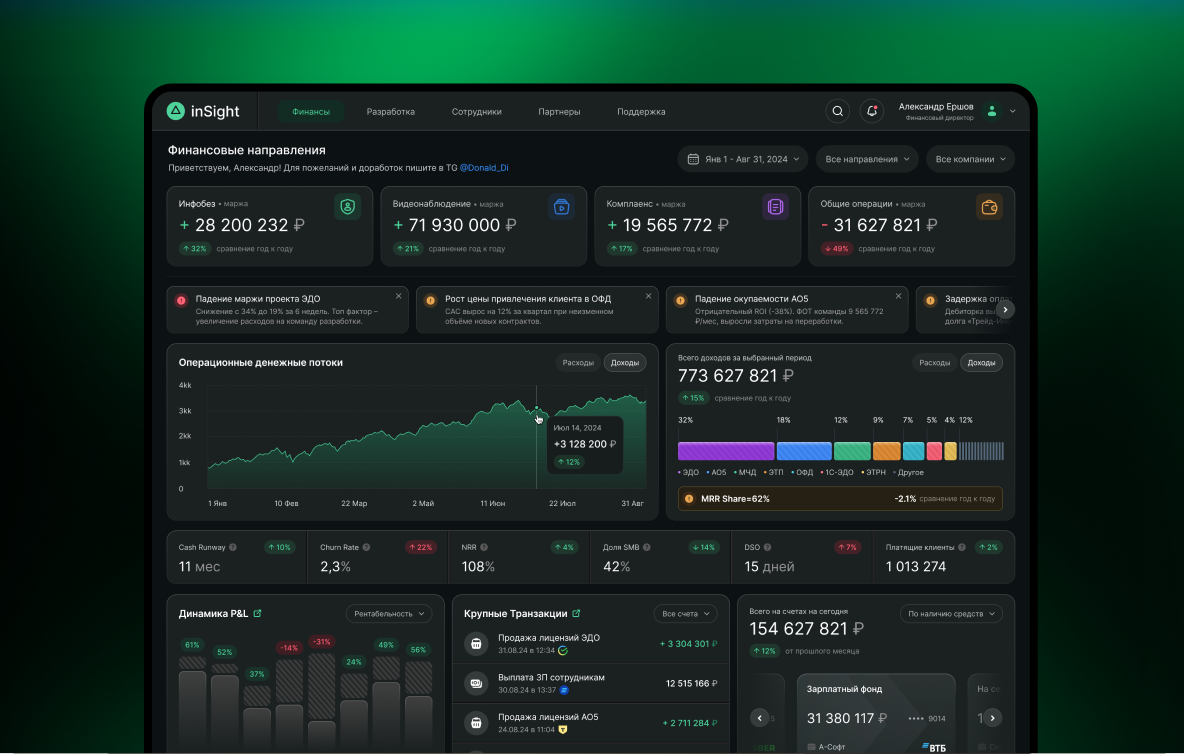
Task: Toggle Расходы in the total income panel
Action: (935, 362)
